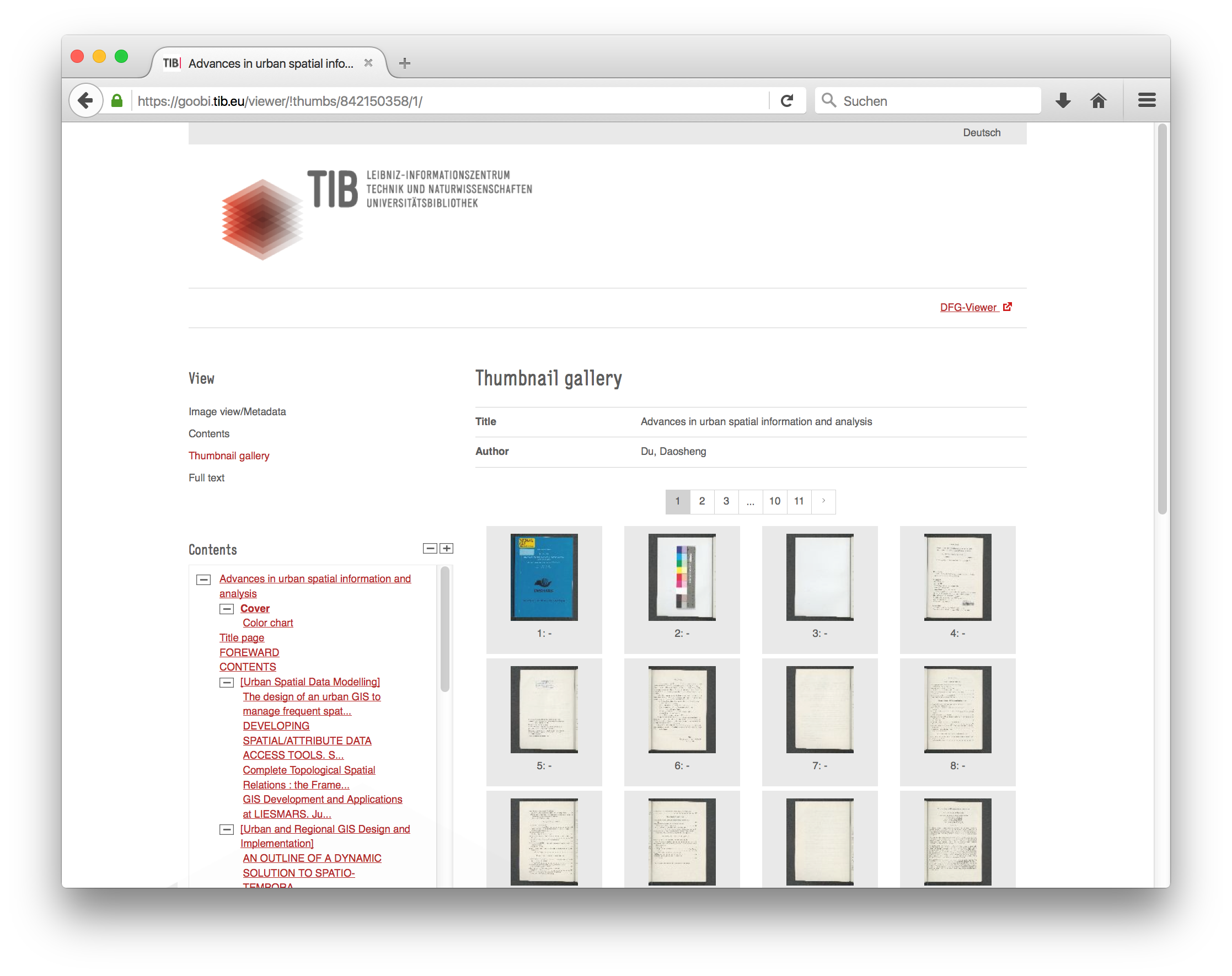
Task: Collapse the Urban Spatial Data Modelling node
Action: [227, 682]
